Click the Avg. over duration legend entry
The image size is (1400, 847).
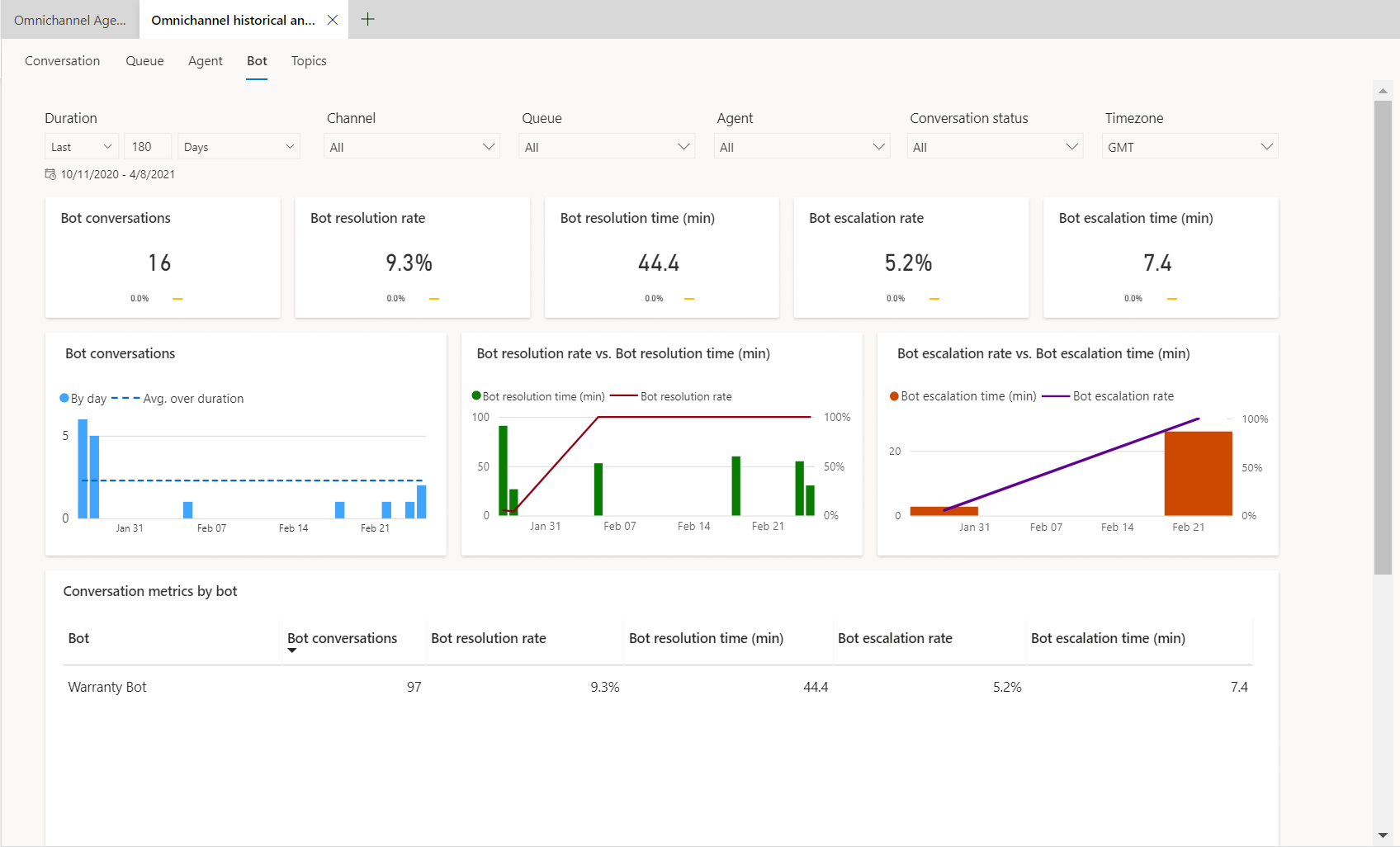coord(177,399)
